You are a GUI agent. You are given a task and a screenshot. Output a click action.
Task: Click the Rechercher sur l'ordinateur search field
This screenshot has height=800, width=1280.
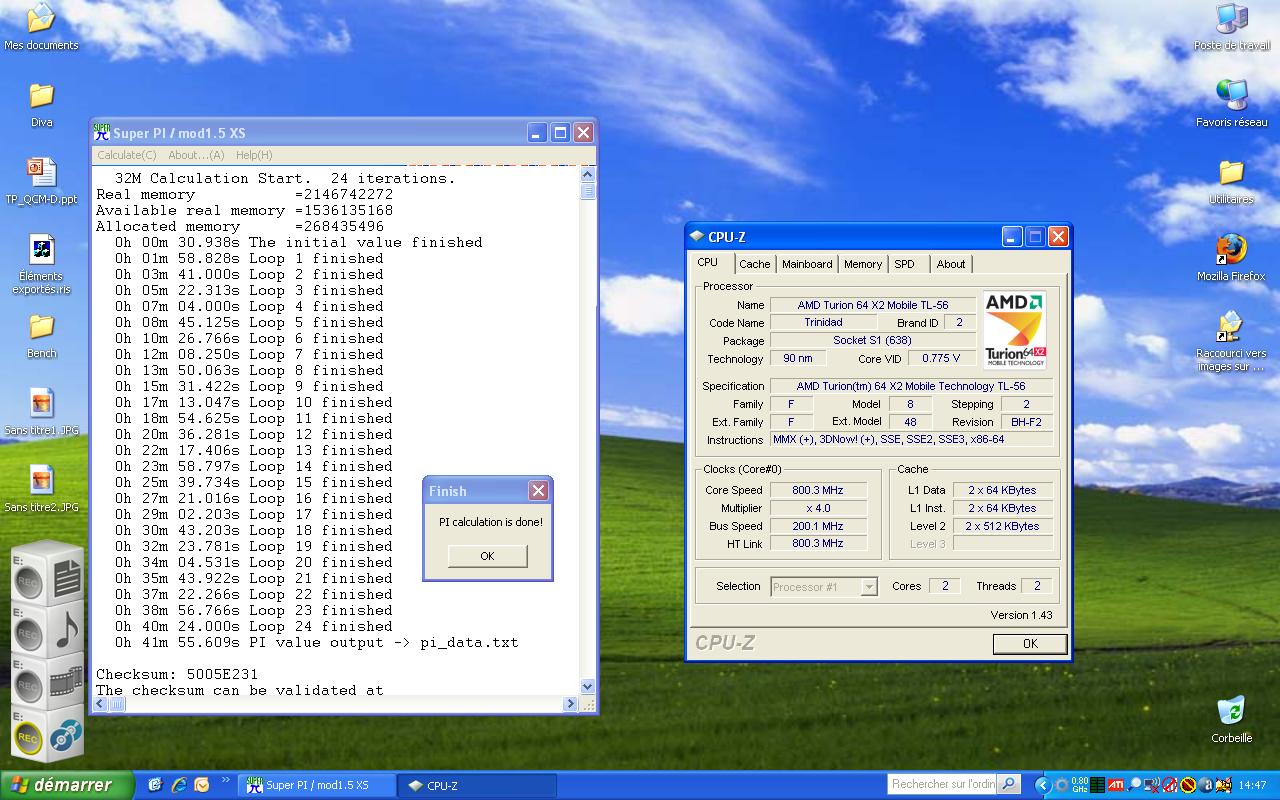pos(942,785)
